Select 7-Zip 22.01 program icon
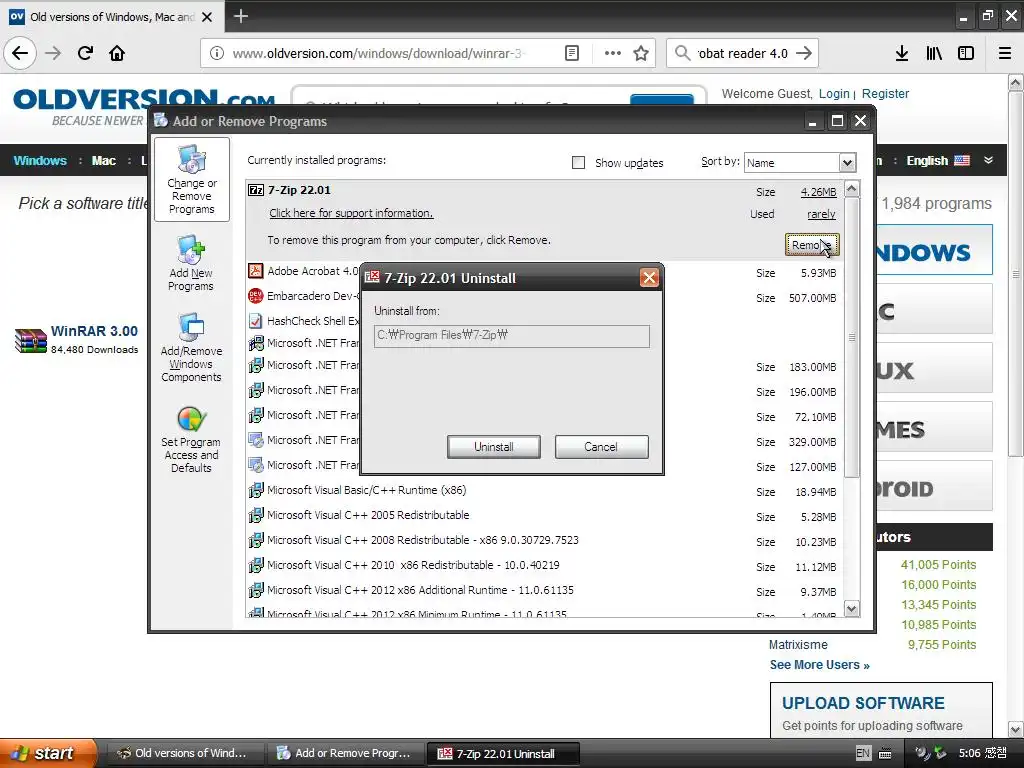Screen dimensions: 1024x768 (x=255, y=190)
